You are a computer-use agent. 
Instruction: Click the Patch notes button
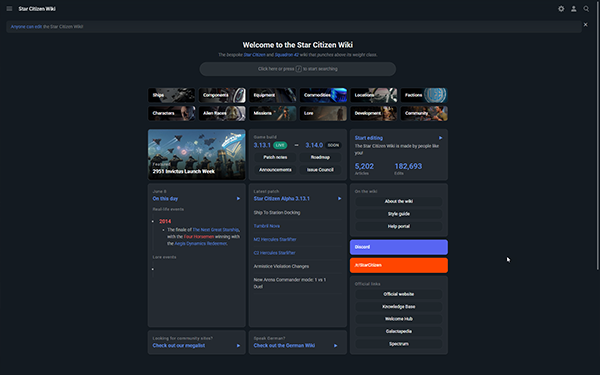[x=275, y=157]
